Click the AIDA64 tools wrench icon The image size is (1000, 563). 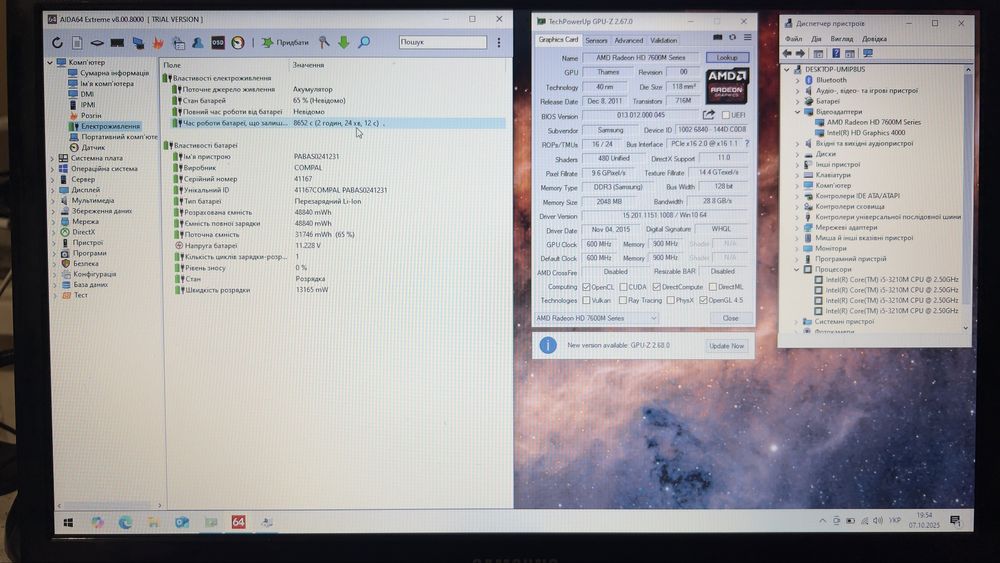pyautogui.click(x=324, y=43)
